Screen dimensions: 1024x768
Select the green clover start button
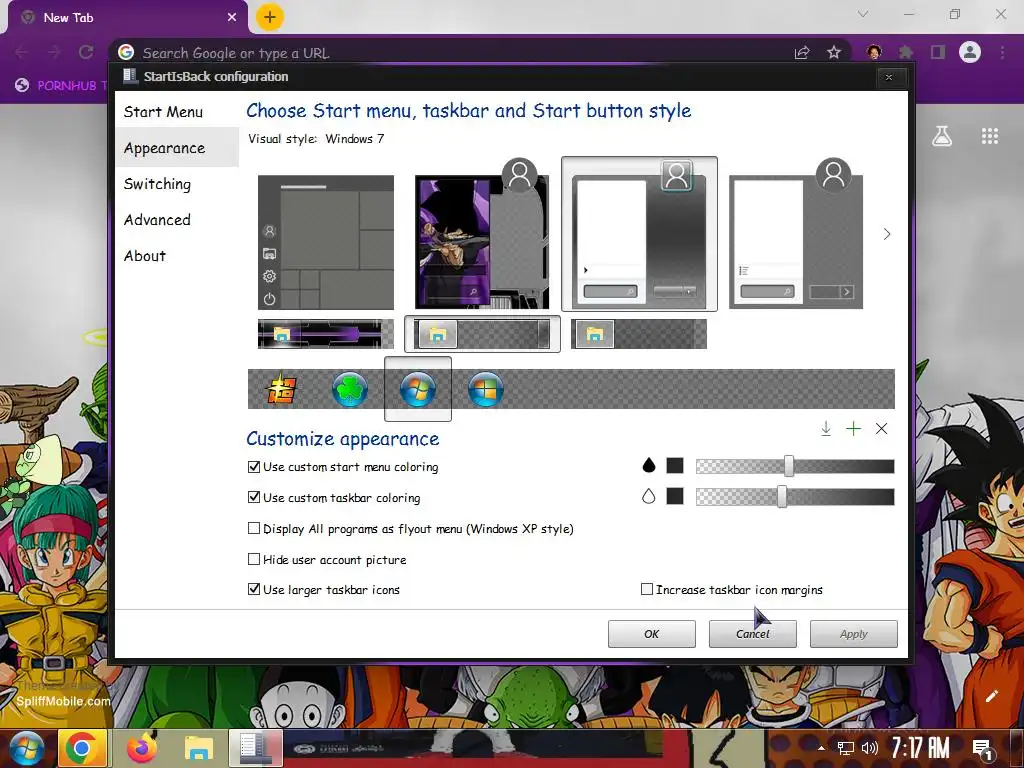349,389
